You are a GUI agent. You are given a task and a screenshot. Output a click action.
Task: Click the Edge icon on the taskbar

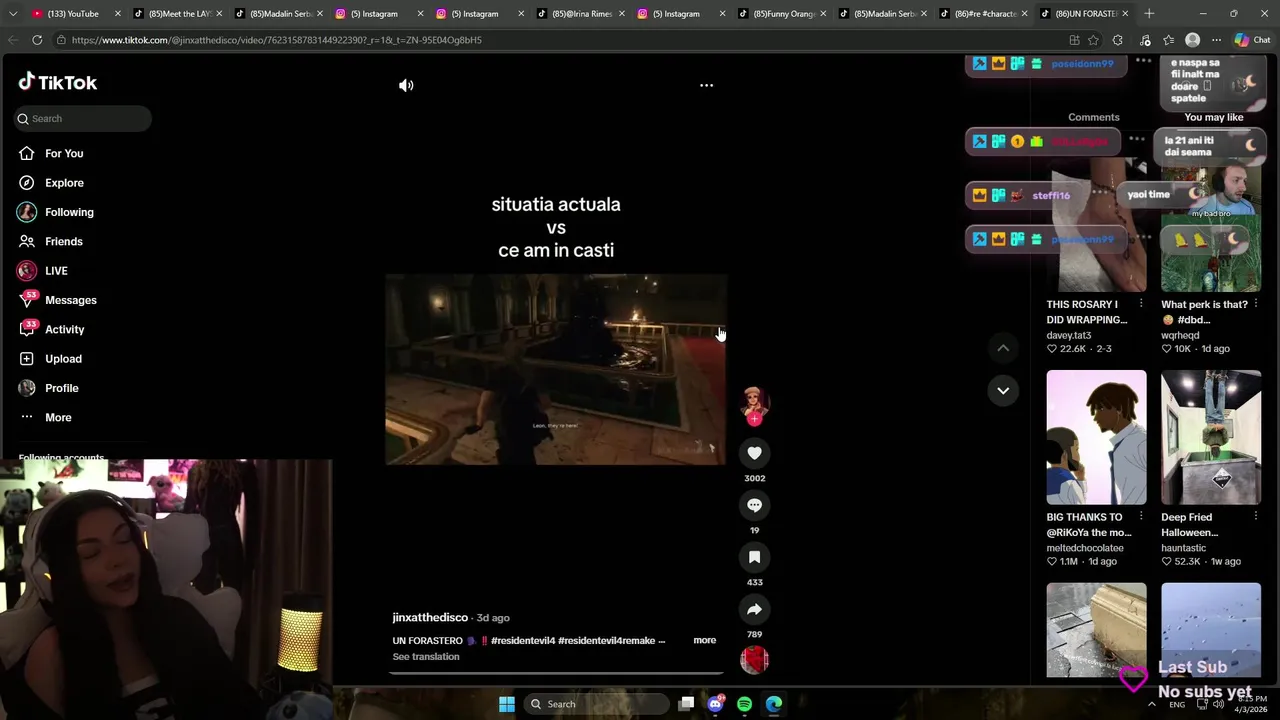774,704
